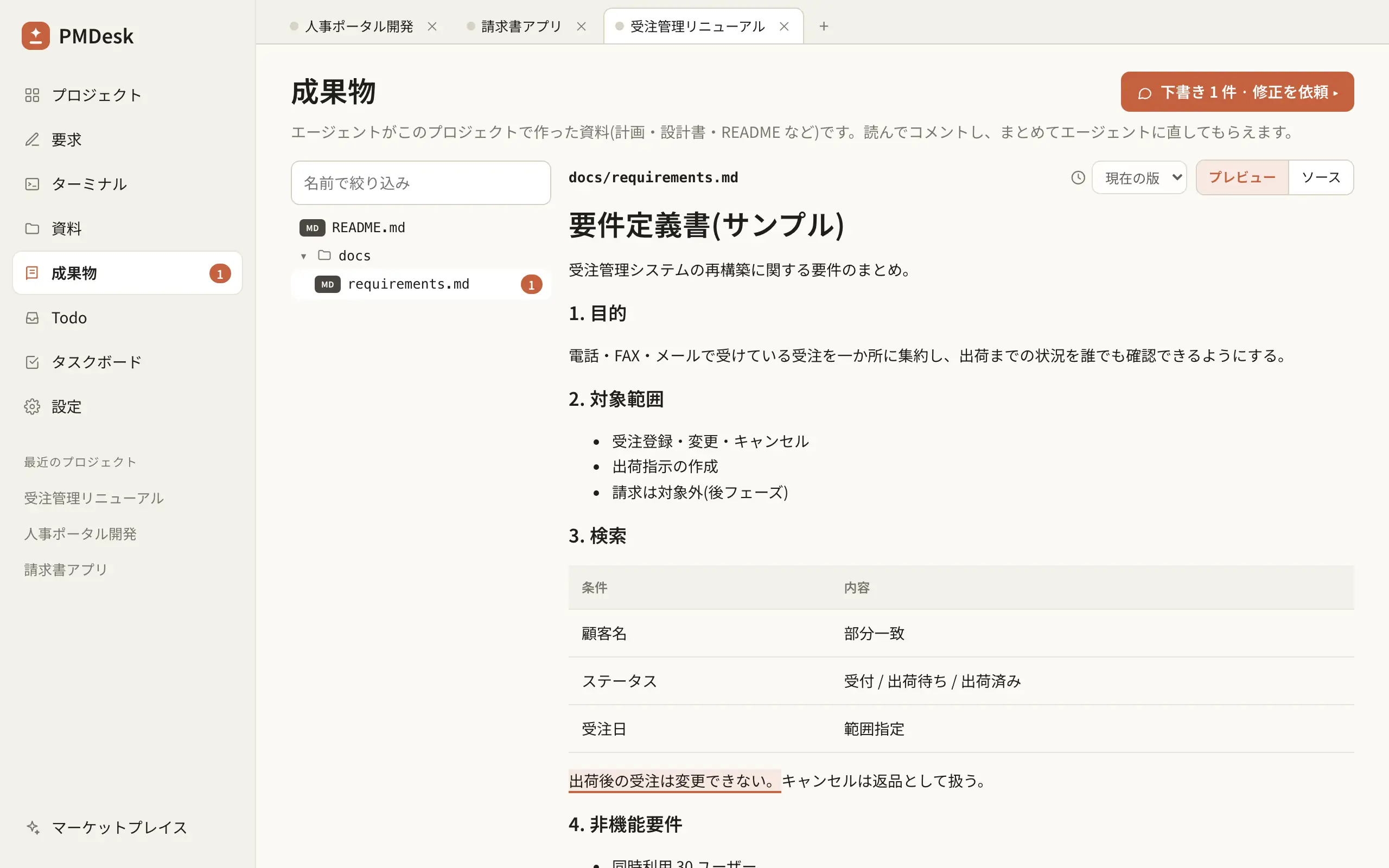Focus the 名前で絞り込み filter field
1389x868 pixels.
[x=420, y=183]
